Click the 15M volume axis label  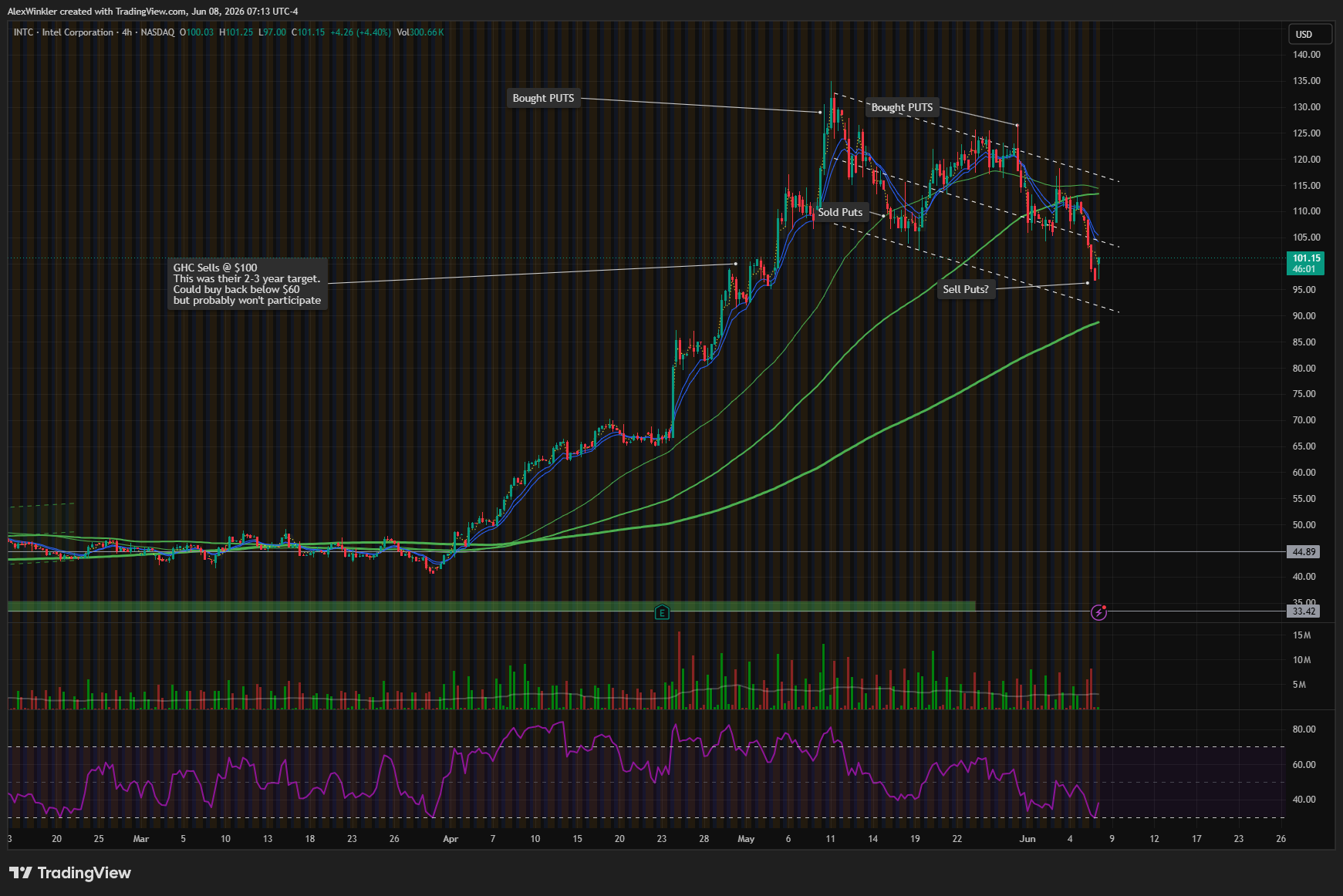pyautogui.click(x=1301, y=635)
